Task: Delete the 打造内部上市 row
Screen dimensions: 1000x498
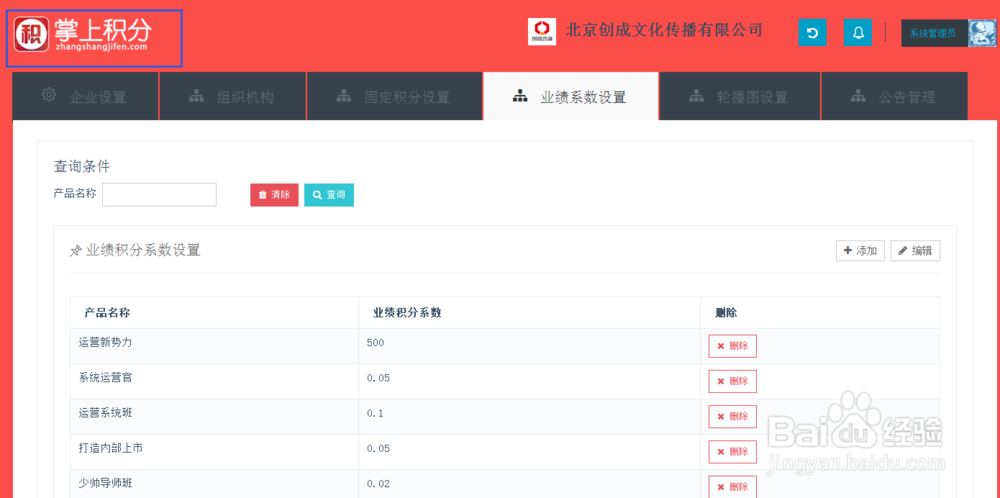Action: click(732, 451)
